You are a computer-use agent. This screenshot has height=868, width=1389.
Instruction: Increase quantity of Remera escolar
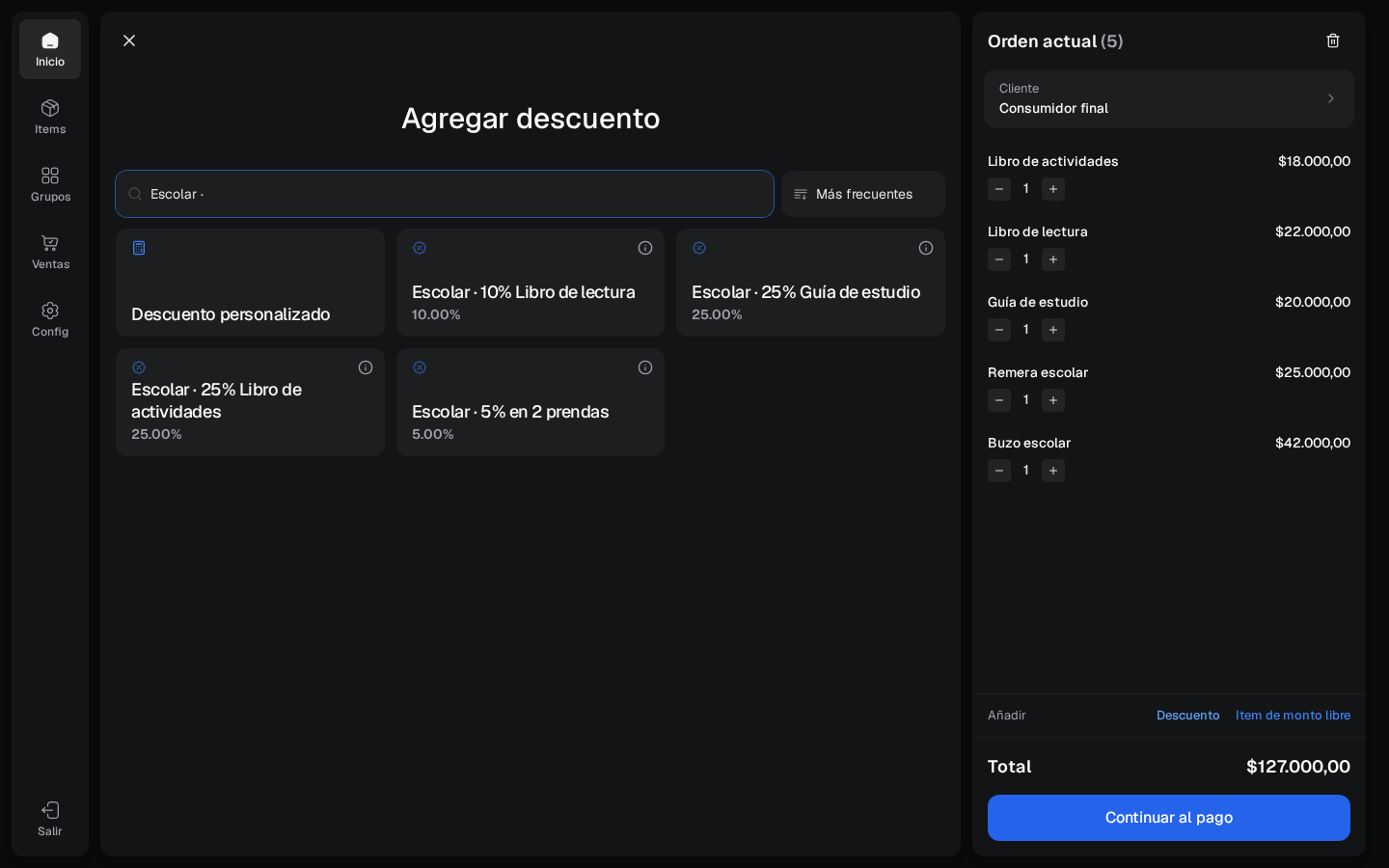(1053, 400)
